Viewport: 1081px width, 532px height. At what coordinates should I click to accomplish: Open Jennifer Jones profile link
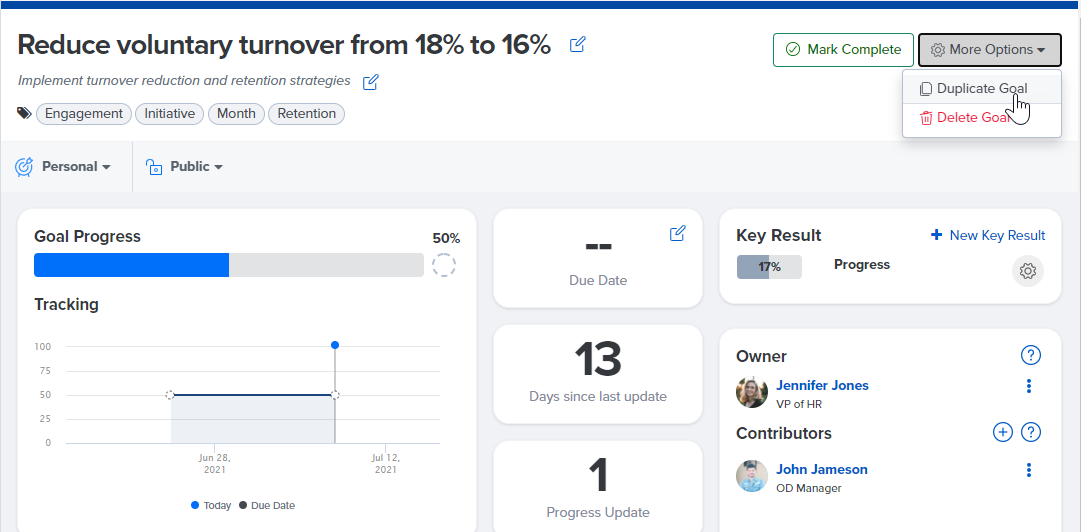pos(822,385)
